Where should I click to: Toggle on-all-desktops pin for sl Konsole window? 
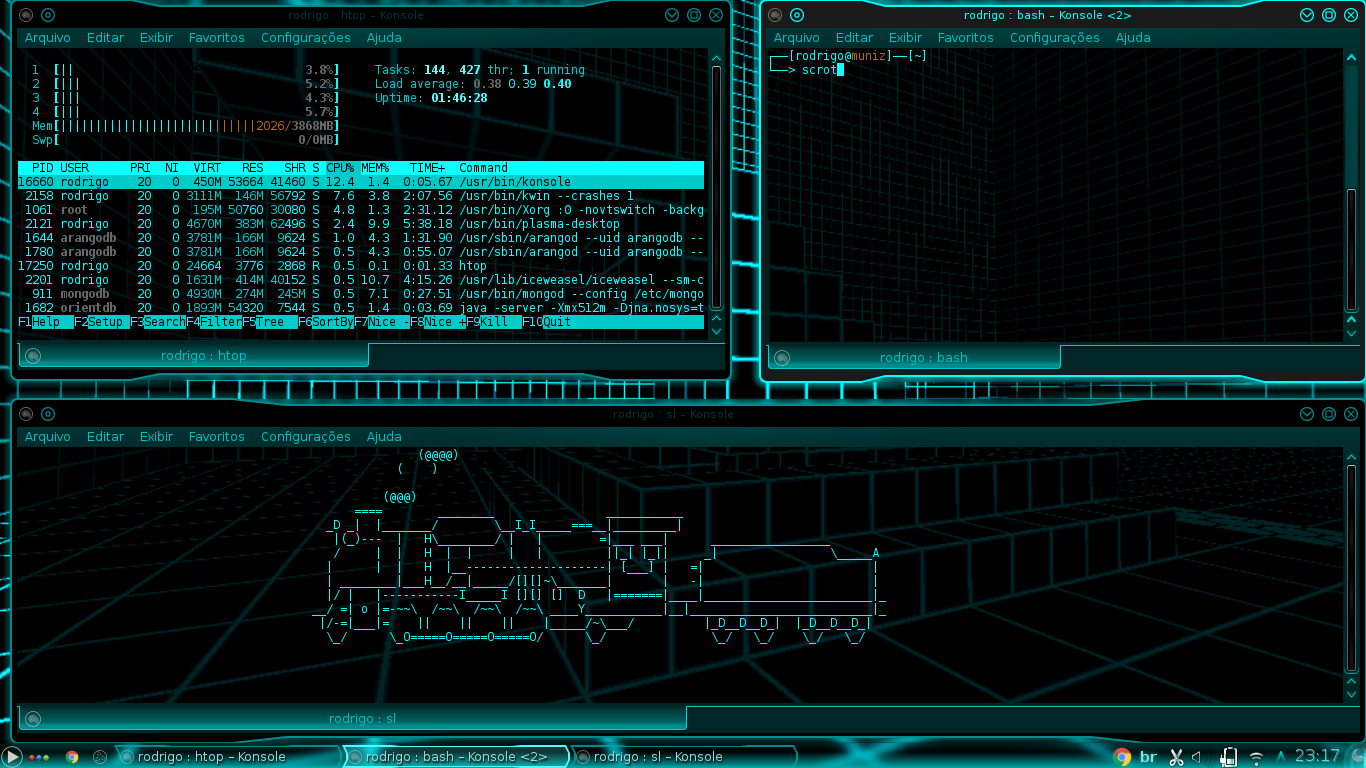[48, 414]
